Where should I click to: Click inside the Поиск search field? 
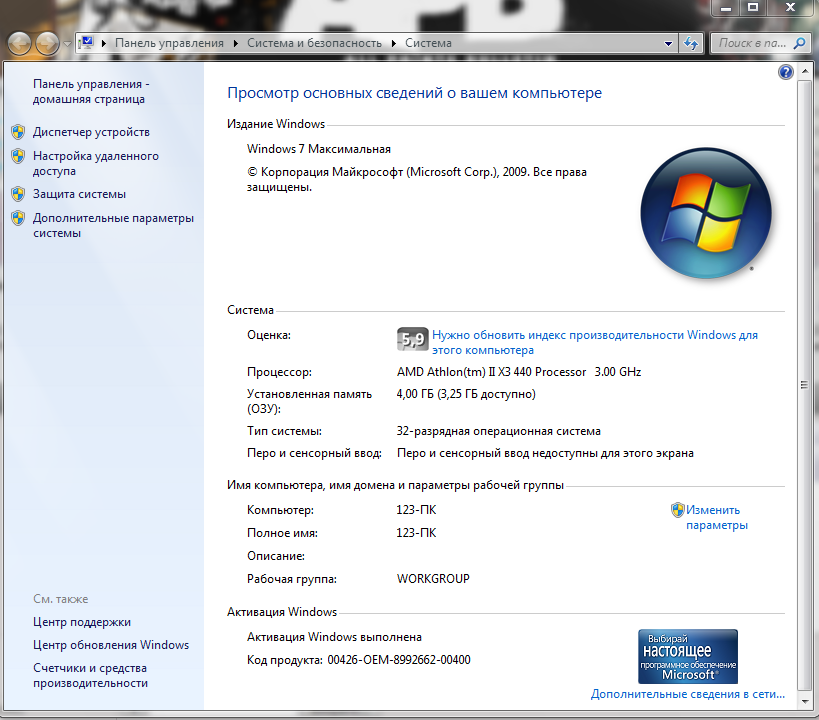click(x=752, y=44)
